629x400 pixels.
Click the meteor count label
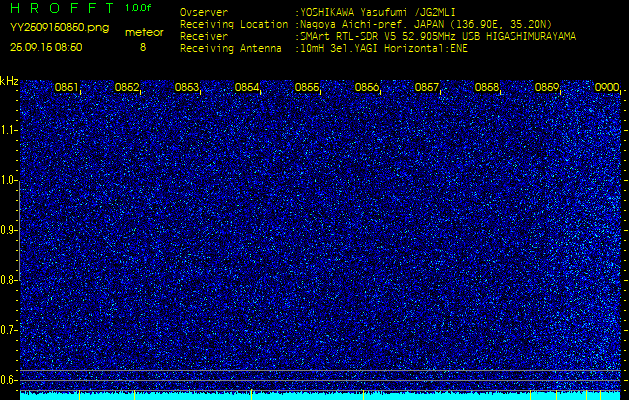click(x=144, y=33)
